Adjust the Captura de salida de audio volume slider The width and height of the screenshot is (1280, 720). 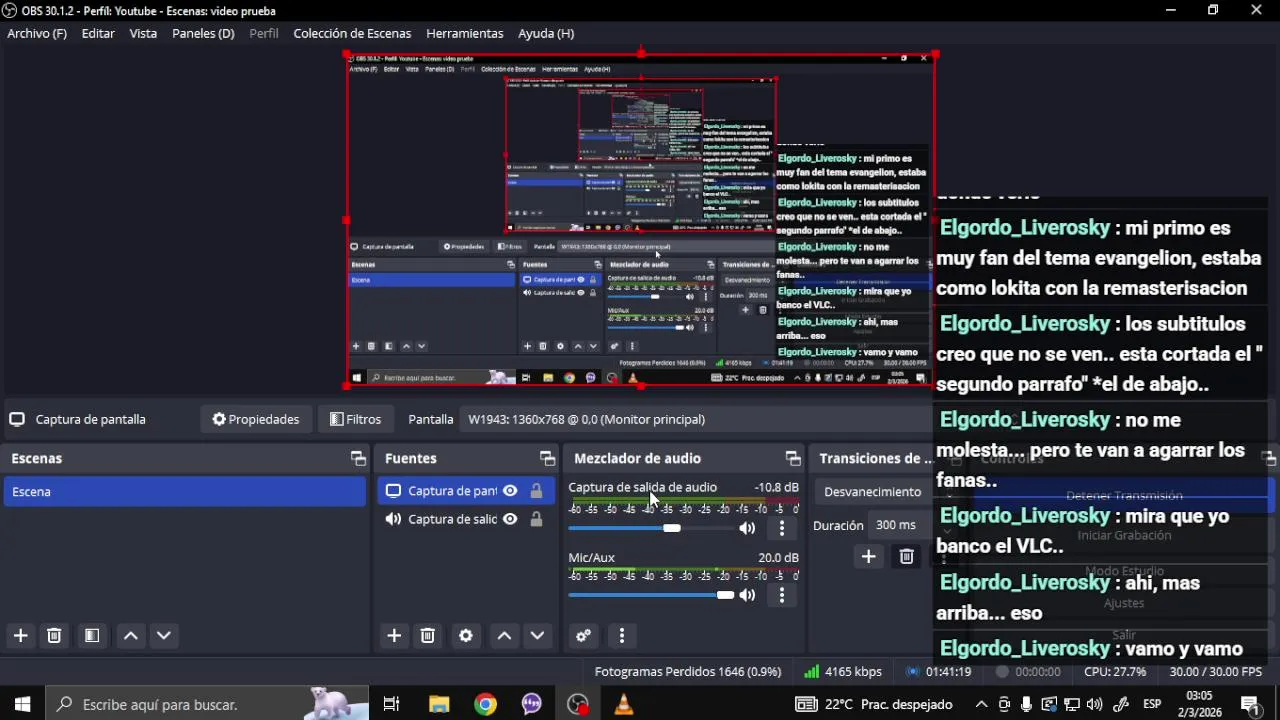point(649,528)
